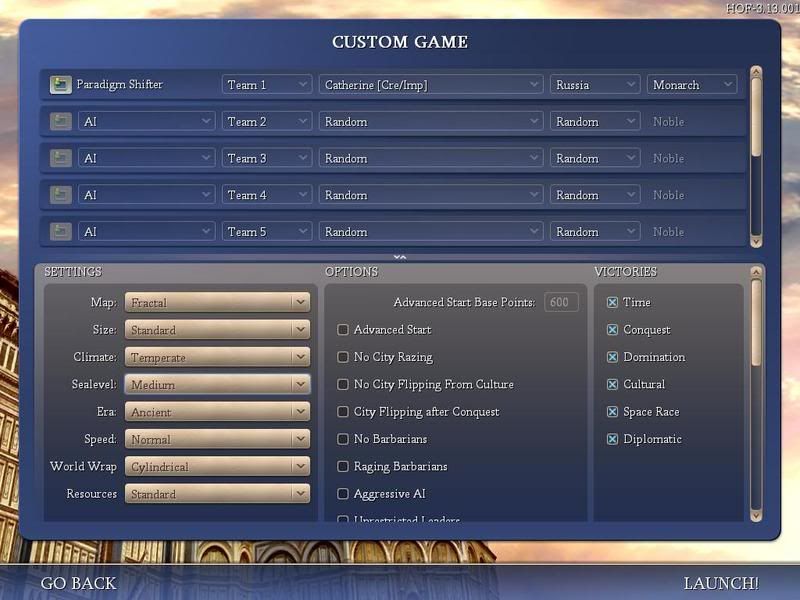800x600 pixels.
Task: Open the AI player type dropdown for Team 2
Action: click(x=146, y=121)
